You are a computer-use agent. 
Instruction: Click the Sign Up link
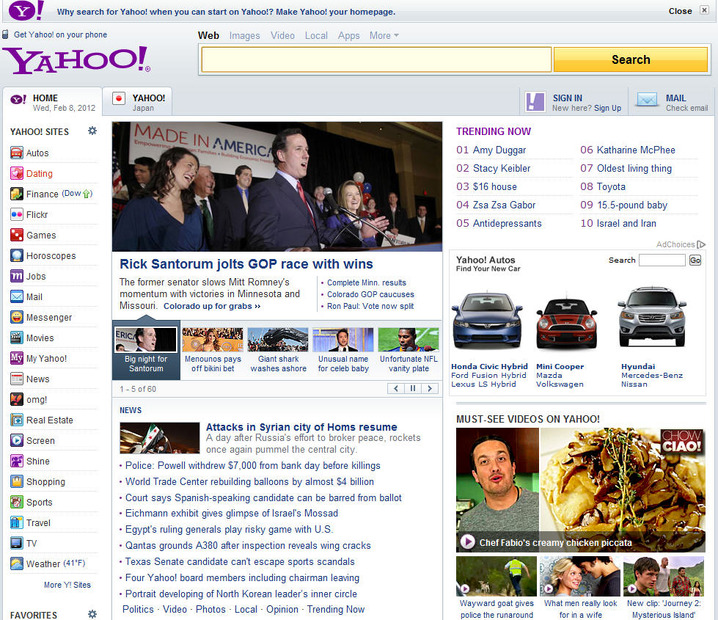(x=608, y=108)
